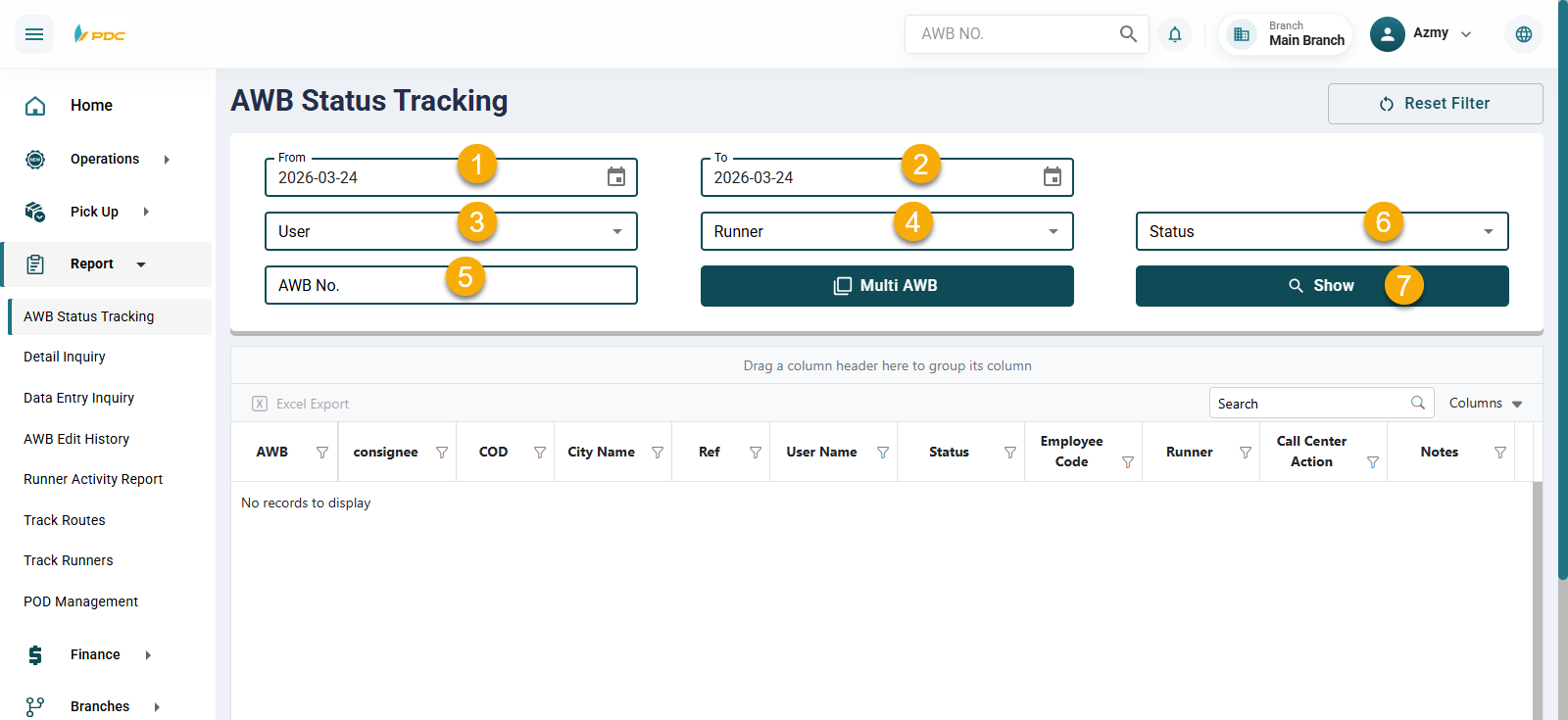Click the page vertical scrollbar
Viewport: 1568px width, 720px height.
(1563, 289)
